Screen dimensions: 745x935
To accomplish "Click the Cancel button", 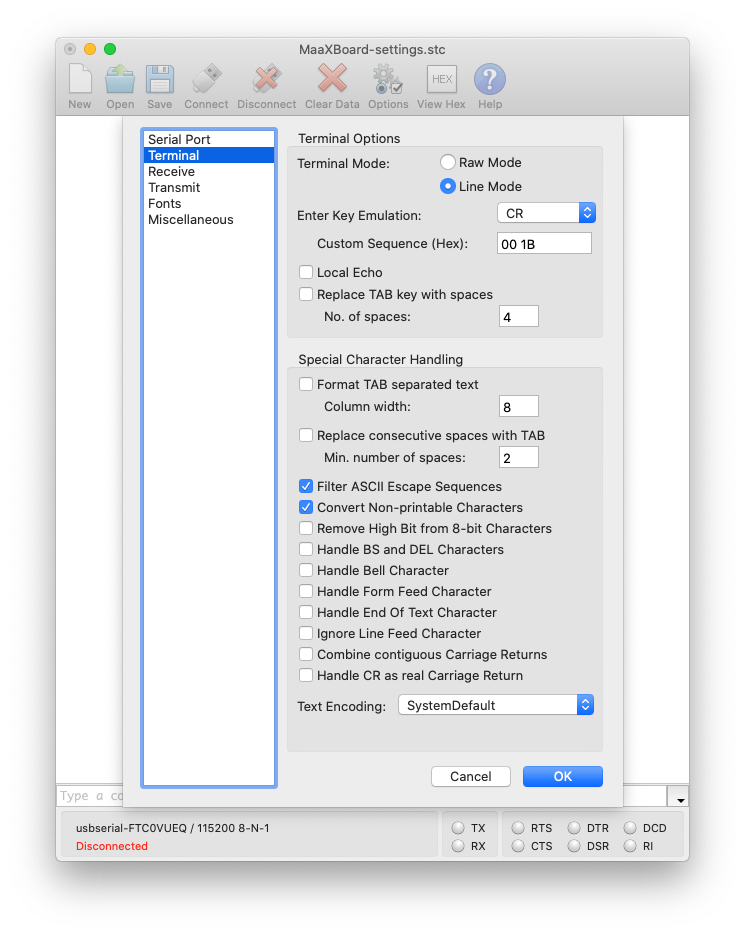I will pos(471,776).
